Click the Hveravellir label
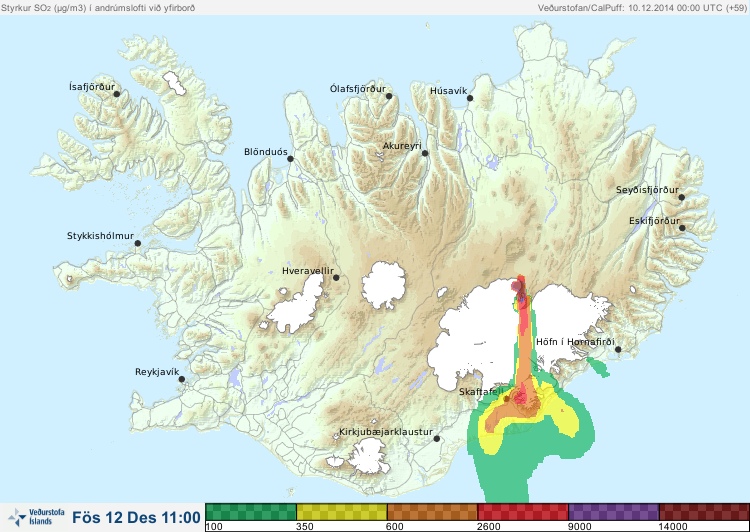The image size is (750, 532). click(x=308, y=271)
